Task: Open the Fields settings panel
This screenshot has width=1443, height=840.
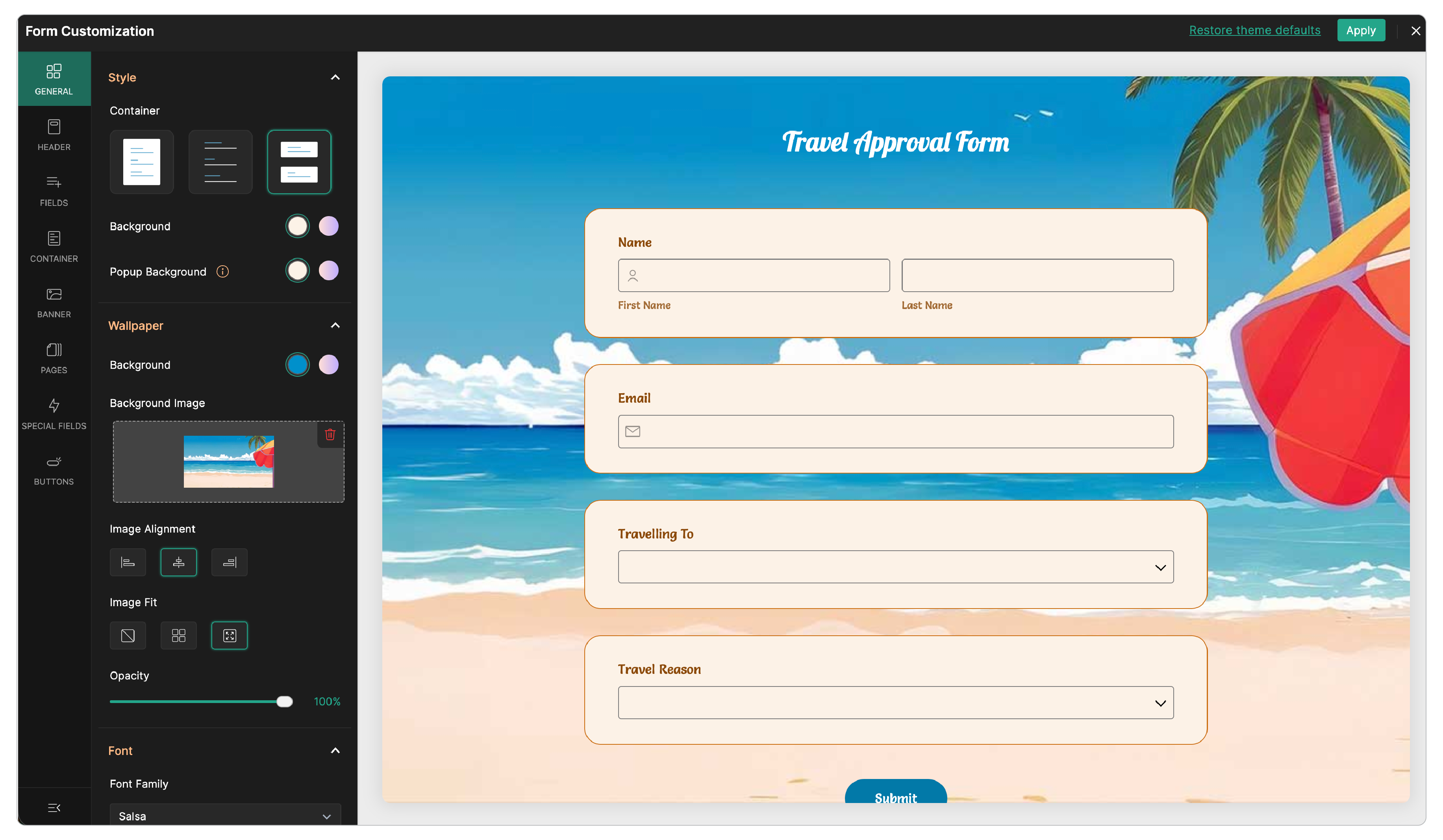Action: (x=53, y=191)
